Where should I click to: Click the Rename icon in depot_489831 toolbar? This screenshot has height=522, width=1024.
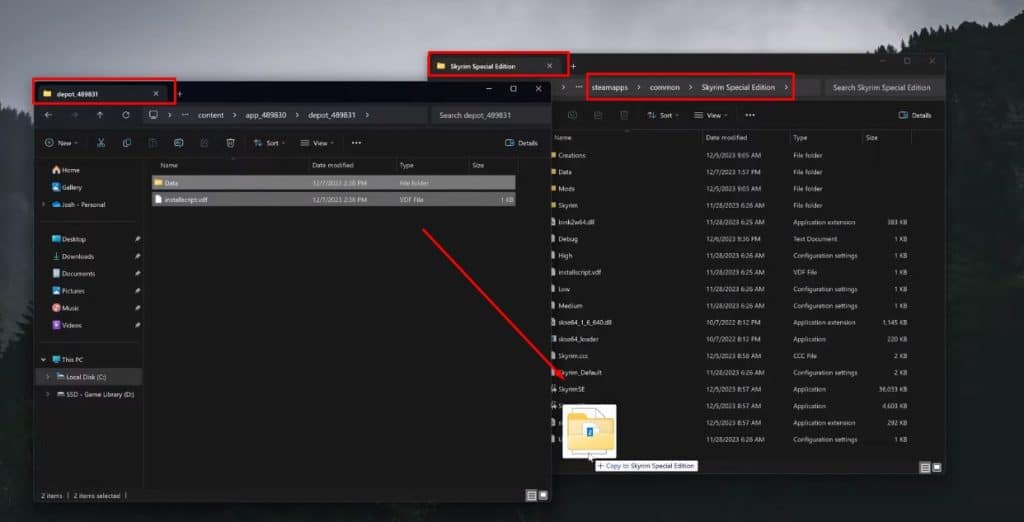pos(178,142)
